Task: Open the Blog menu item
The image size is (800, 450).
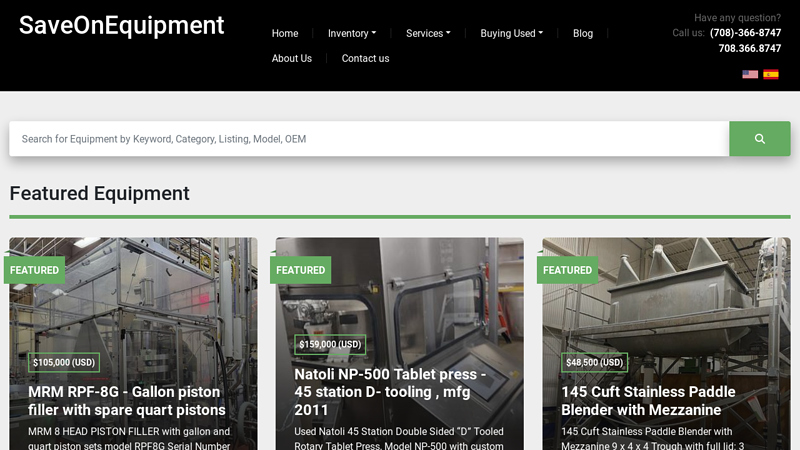Action: click(583, 33)
